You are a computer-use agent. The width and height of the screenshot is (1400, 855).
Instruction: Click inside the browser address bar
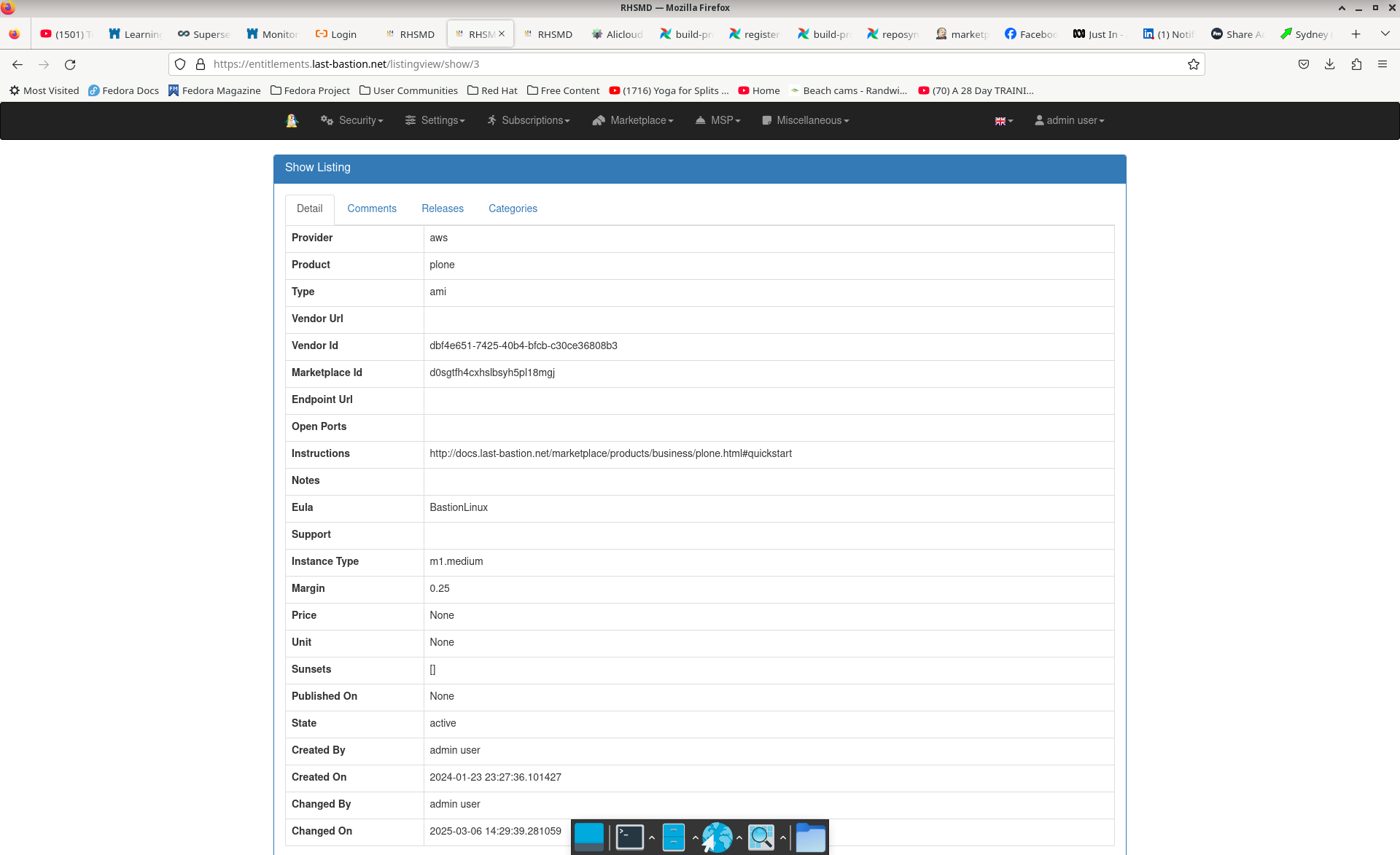656,64
